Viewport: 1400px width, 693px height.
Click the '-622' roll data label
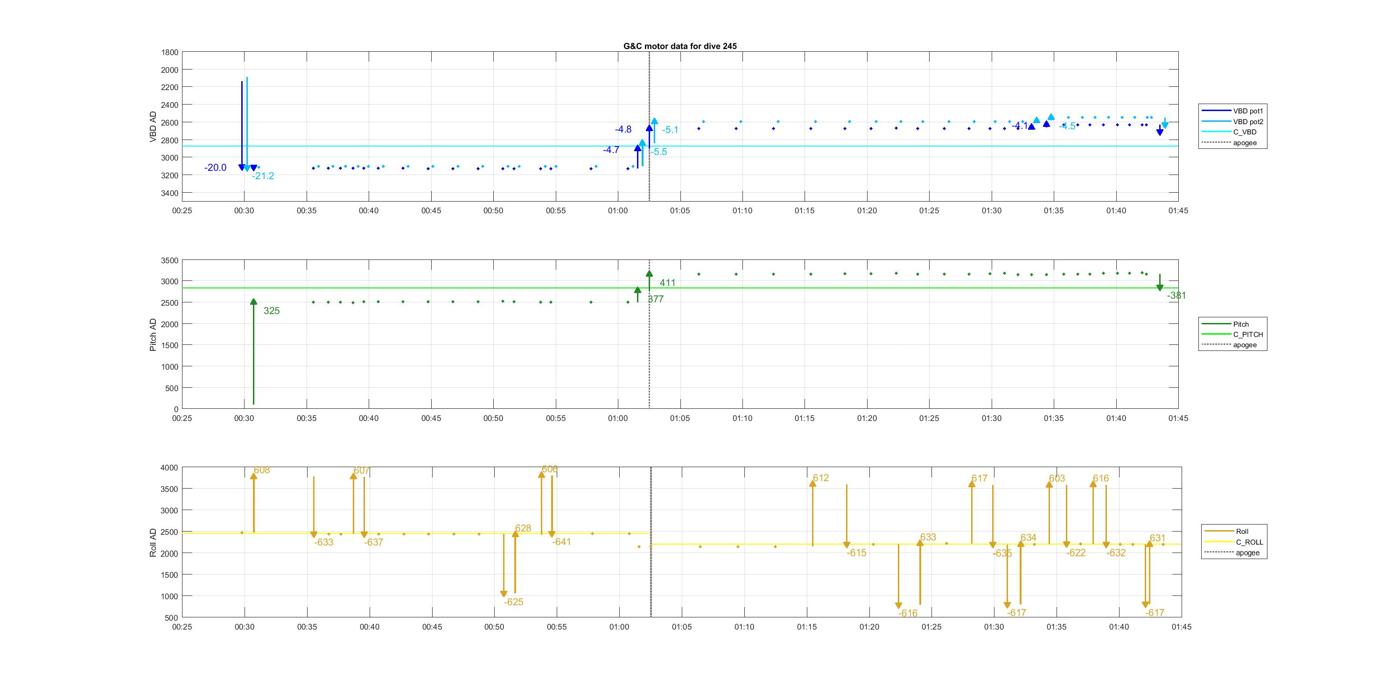coord(1076,553)
